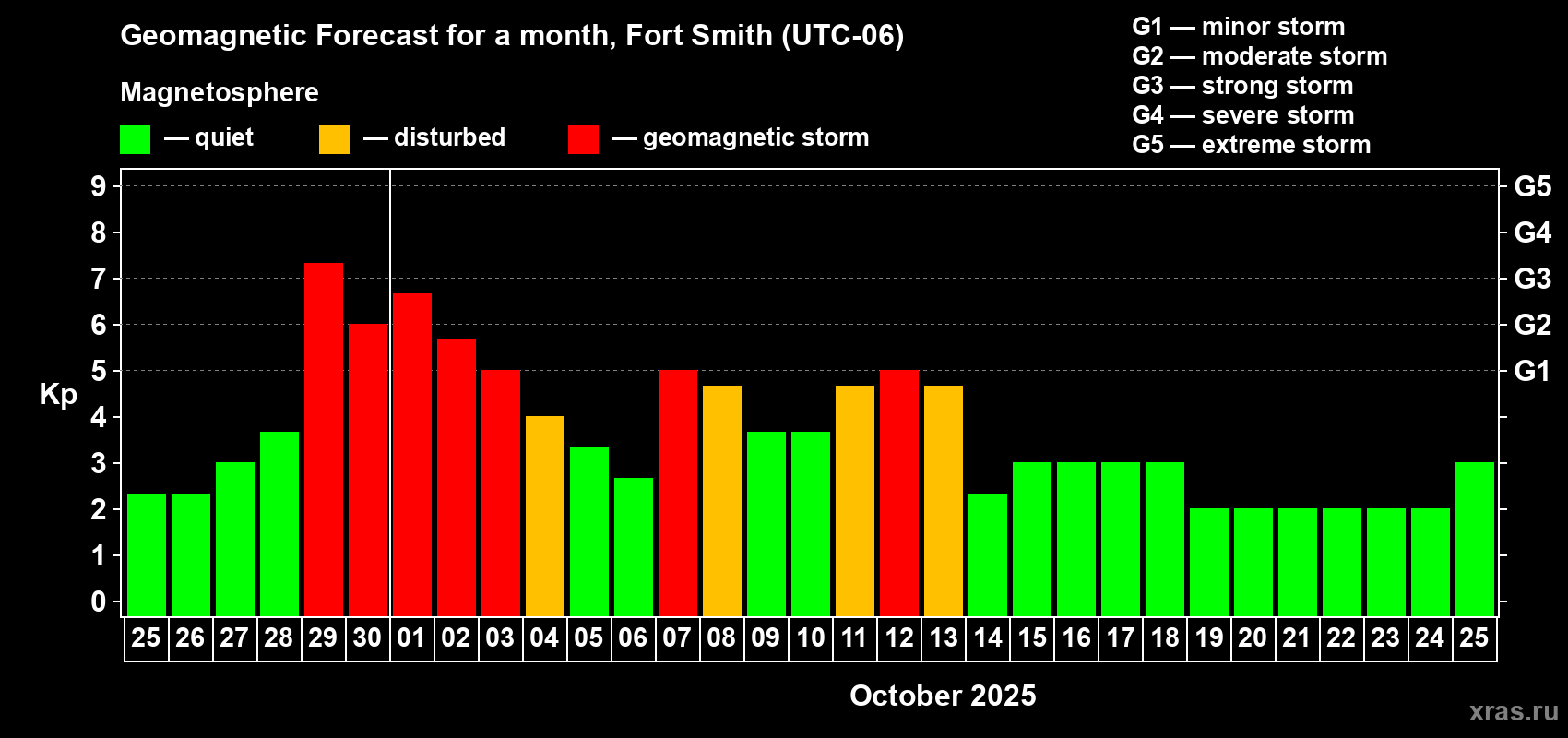Select date label 30 on the axis
The width and height of the screenshot is (1568, 738).
367,638
